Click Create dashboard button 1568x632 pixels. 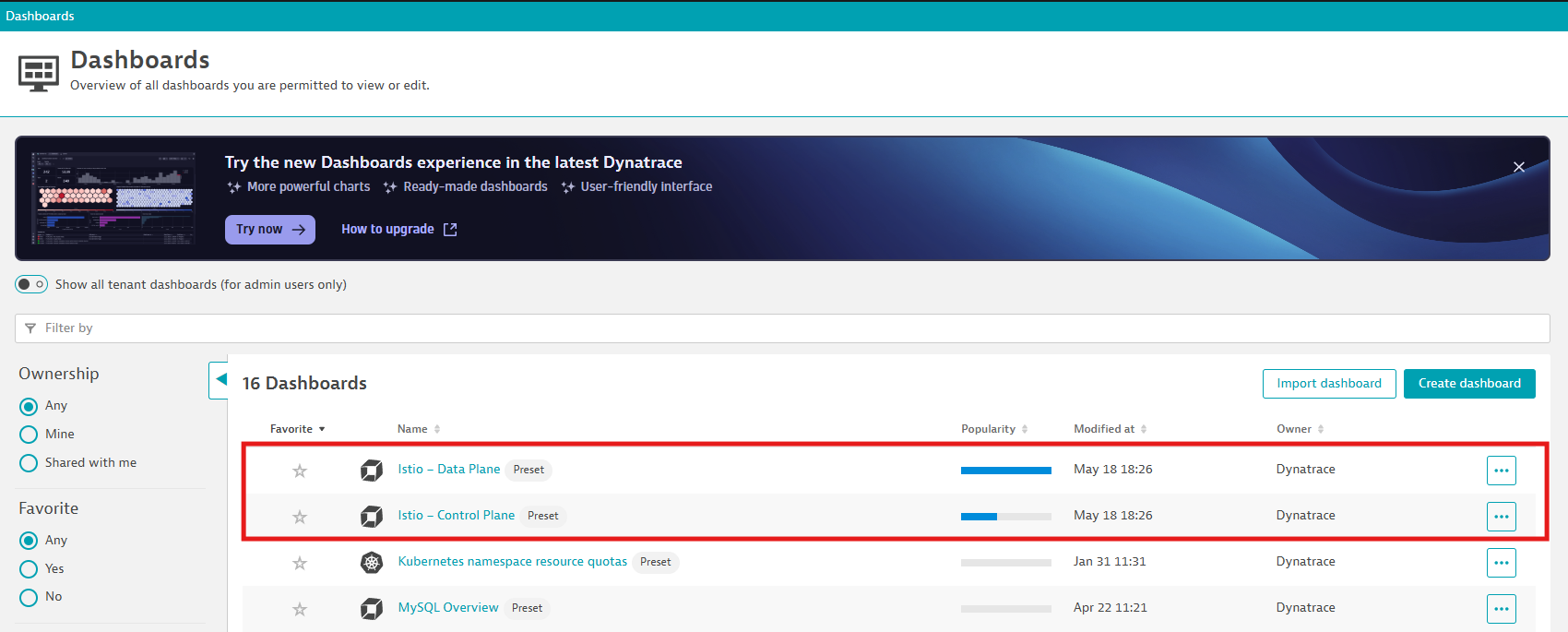pyautogui.click(x=1469, y=384)
